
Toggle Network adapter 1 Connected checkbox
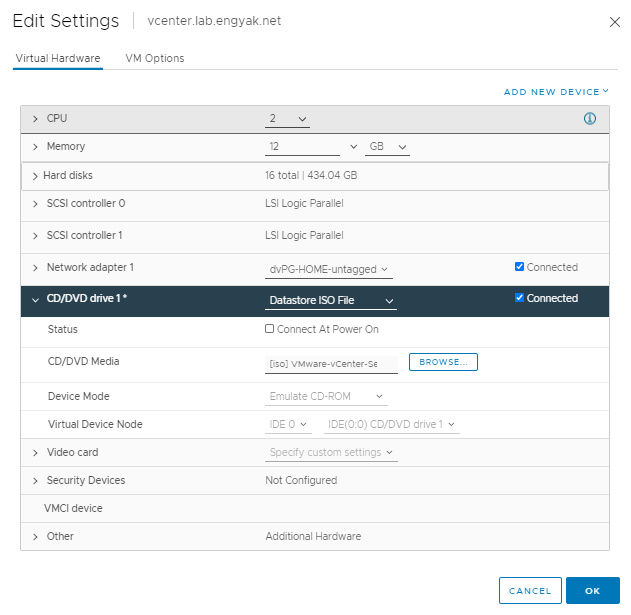(519, 267)
